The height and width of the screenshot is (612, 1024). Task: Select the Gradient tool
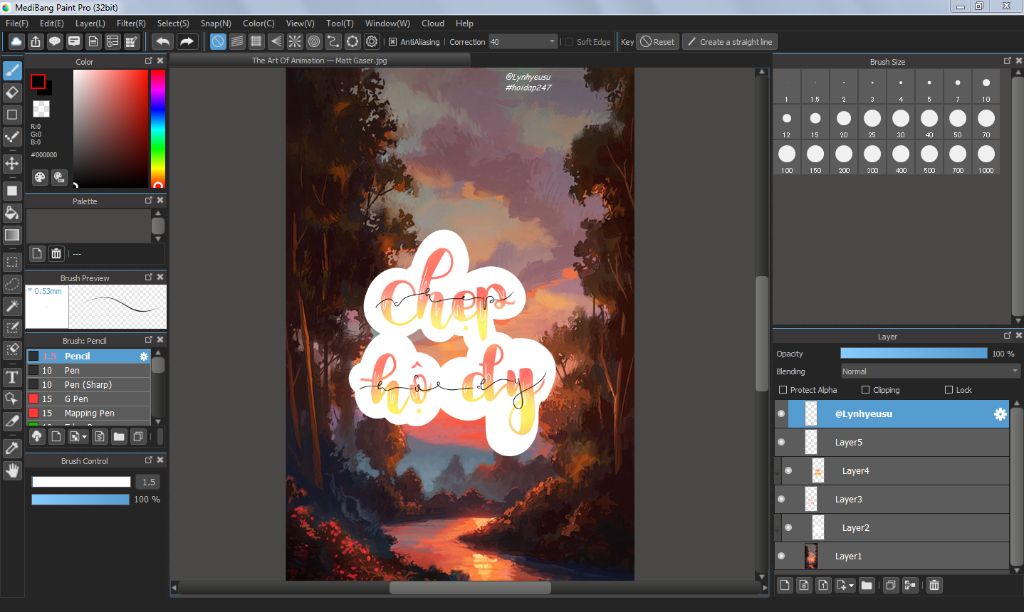pyautogui.click(x=12, y=235)
